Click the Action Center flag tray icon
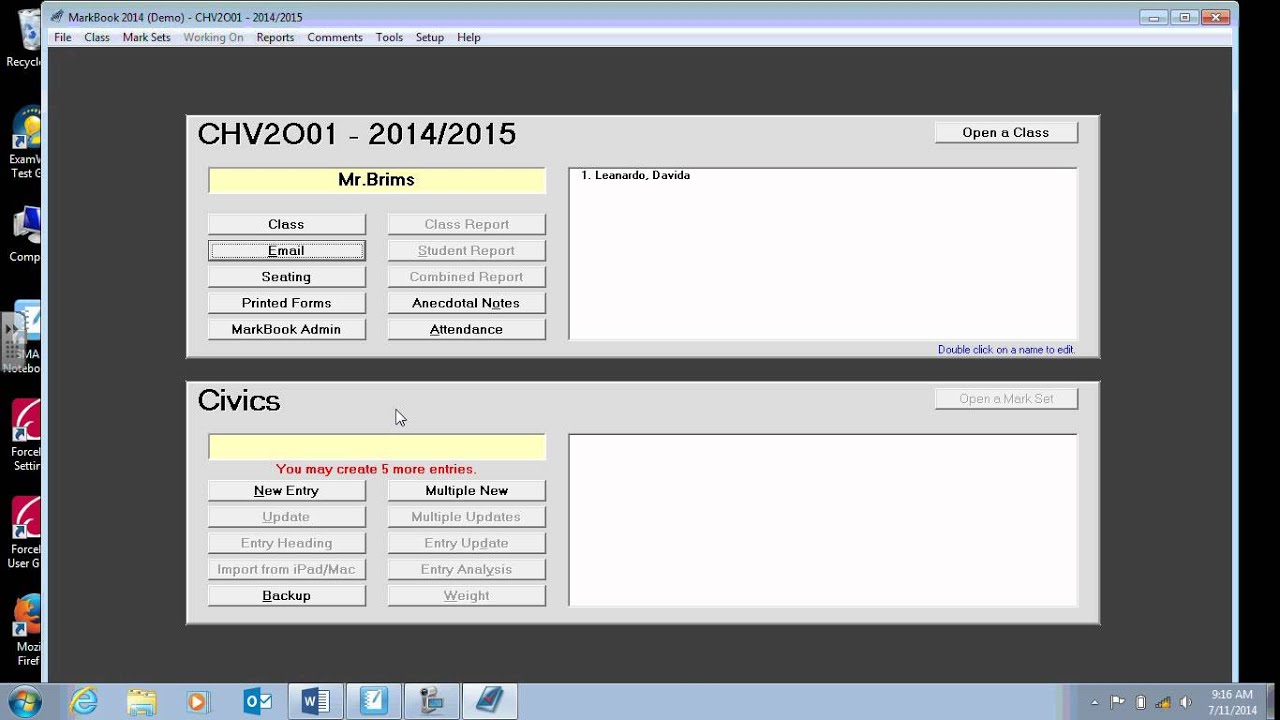Screen dimensions: 1280x720 point(1118,702)
